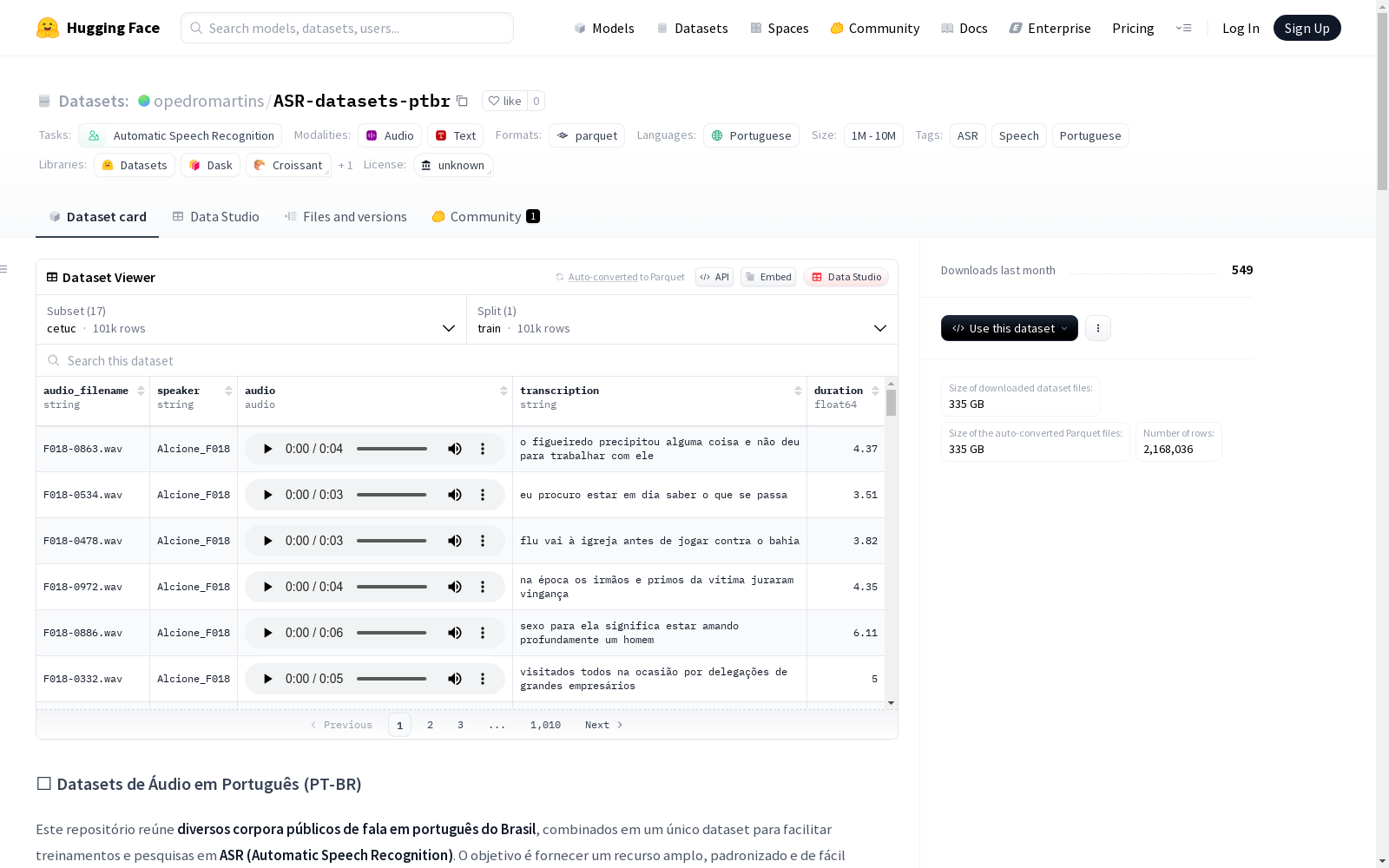Focus the Search this dataset field
The height and width of the screenshot is (868, 1389).
click(x=467, y=360)
